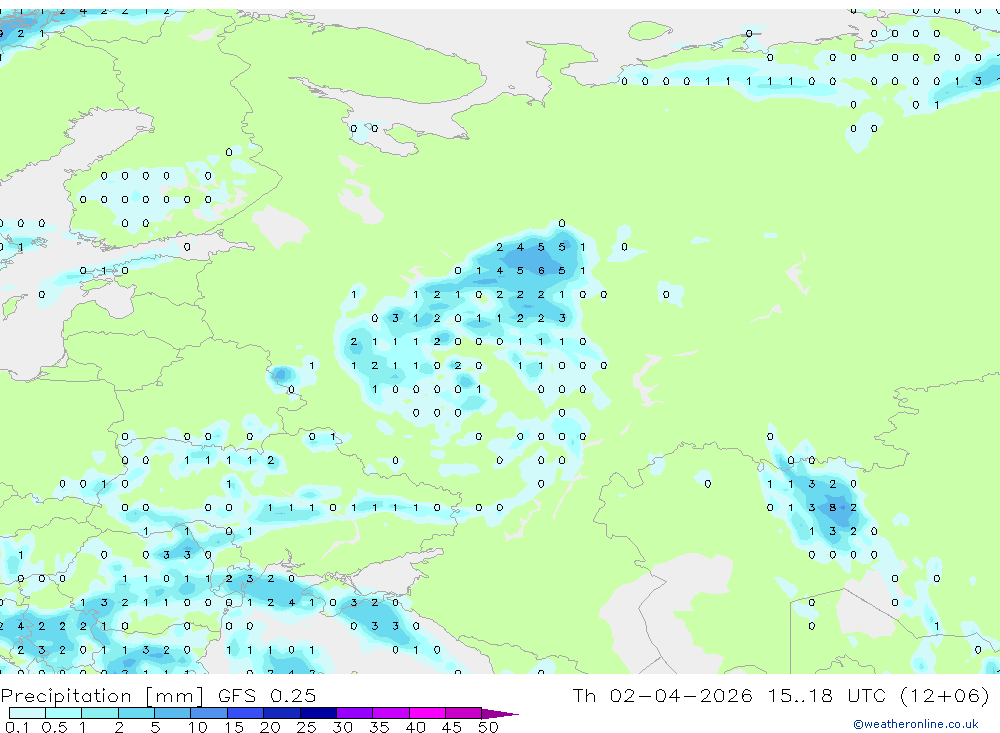This screenshot has height=733, width=1000.
Task: Pick the 15–20 mm legend color swatch
Action: [246, 713]
